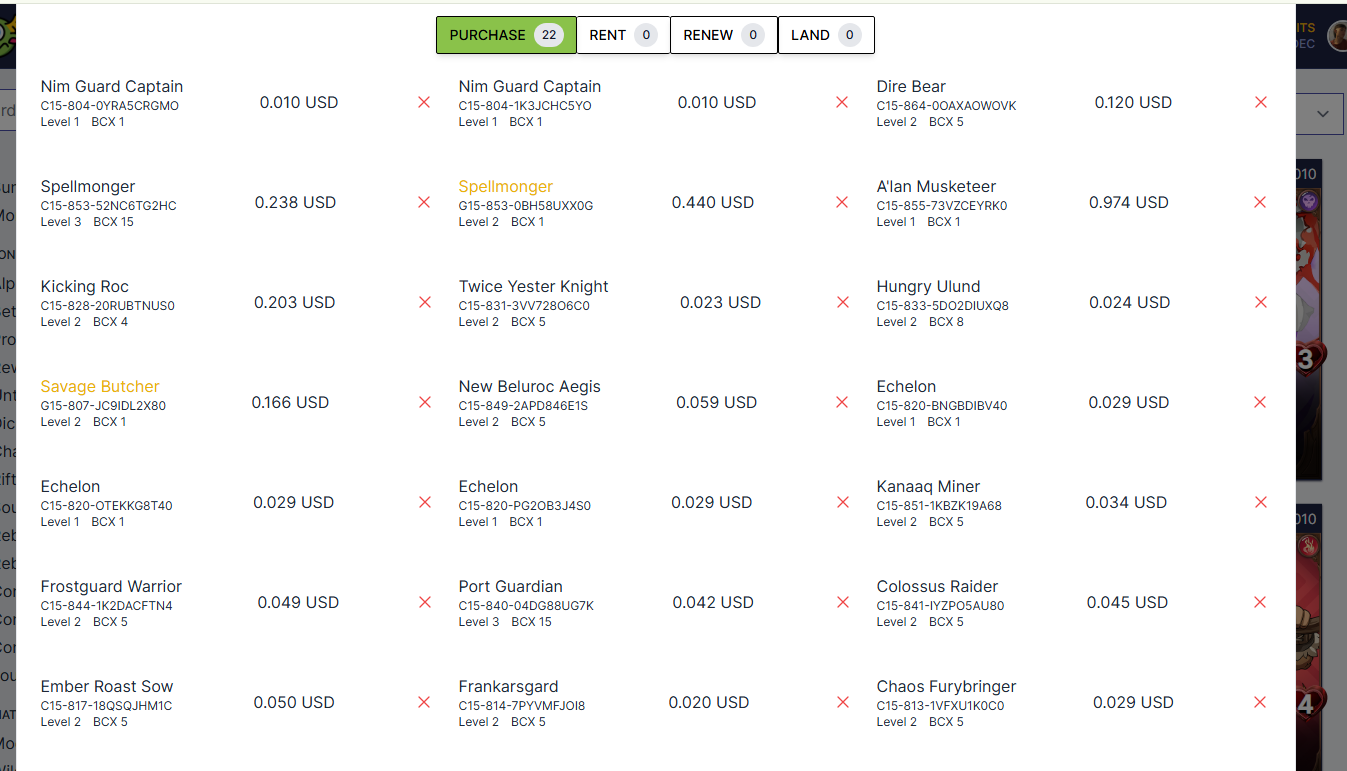Image resolution: width=1347 pixels, height=771 pixels.
Task: Delete Kanaaq Miner cart item
Action: [1260, 502]
